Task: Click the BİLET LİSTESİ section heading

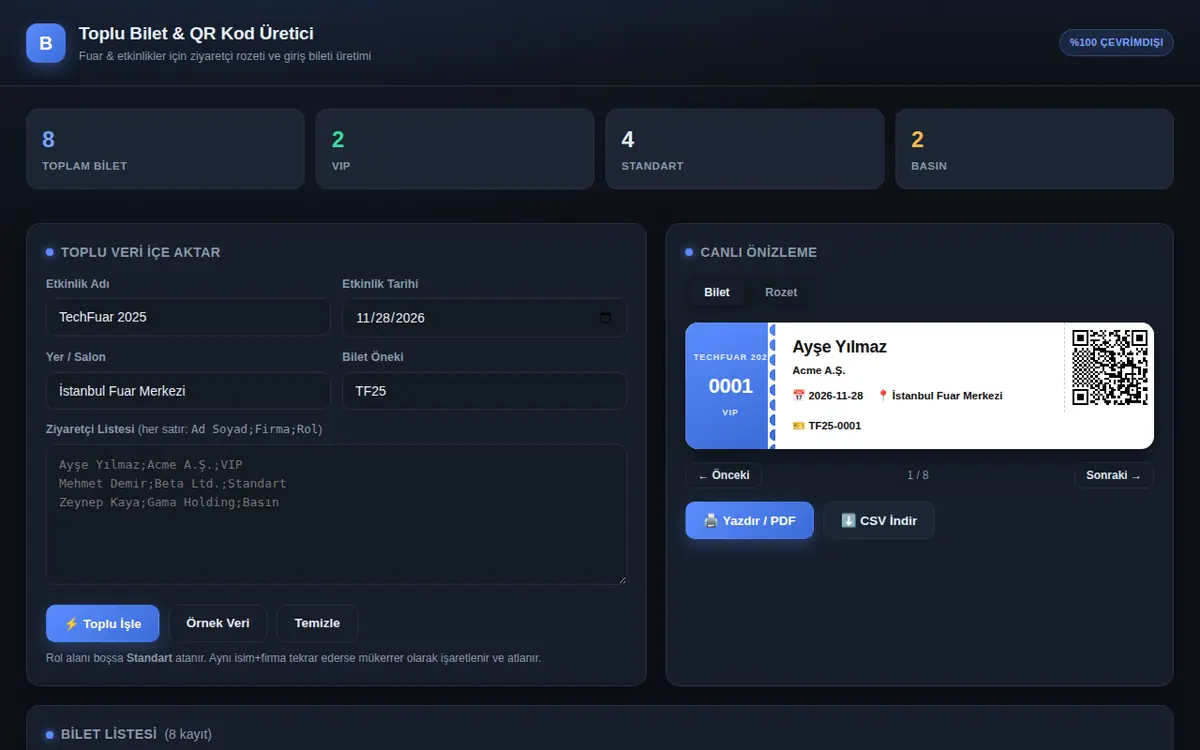Action: tap(109, 734)
